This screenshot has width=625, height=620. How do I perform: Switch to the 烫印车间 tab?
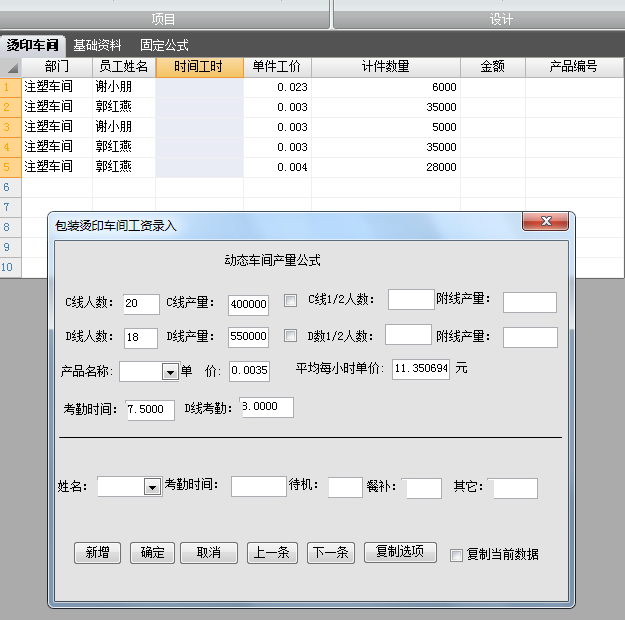click(x=32, y=45)
